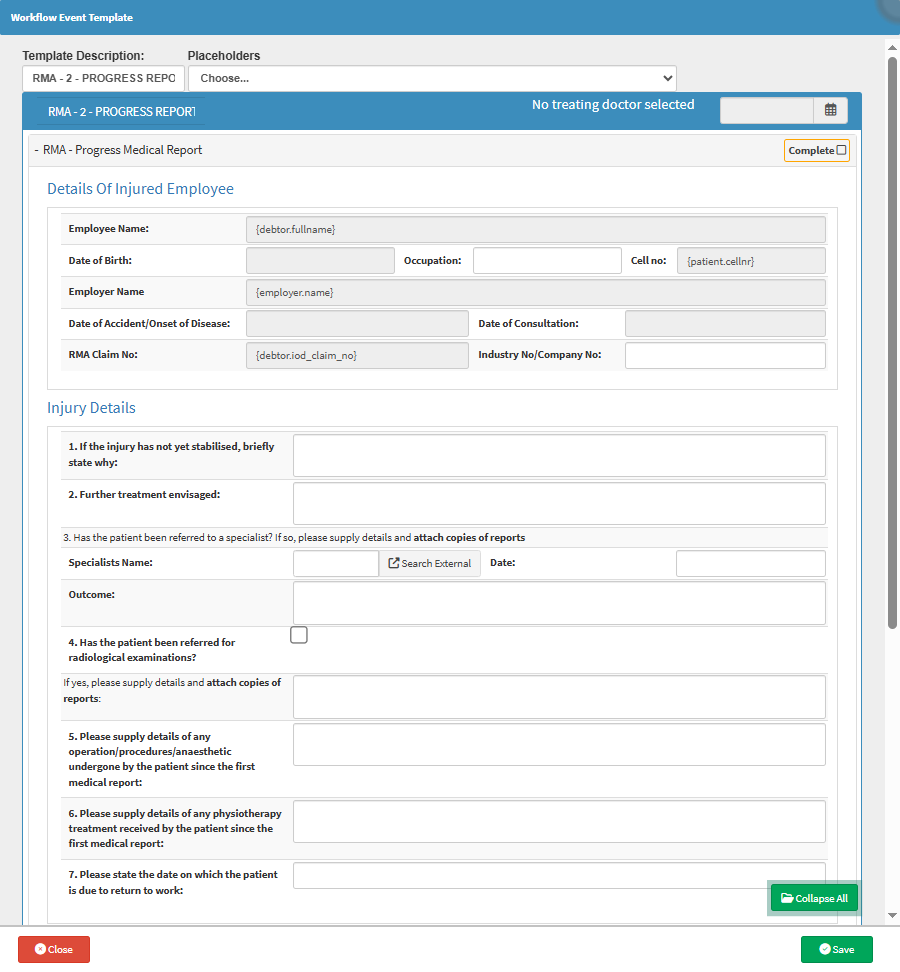Click the Further treatment envisaged text area
Image resolution: width=900 pixels, height=972 pixels.
click(559, 503)
